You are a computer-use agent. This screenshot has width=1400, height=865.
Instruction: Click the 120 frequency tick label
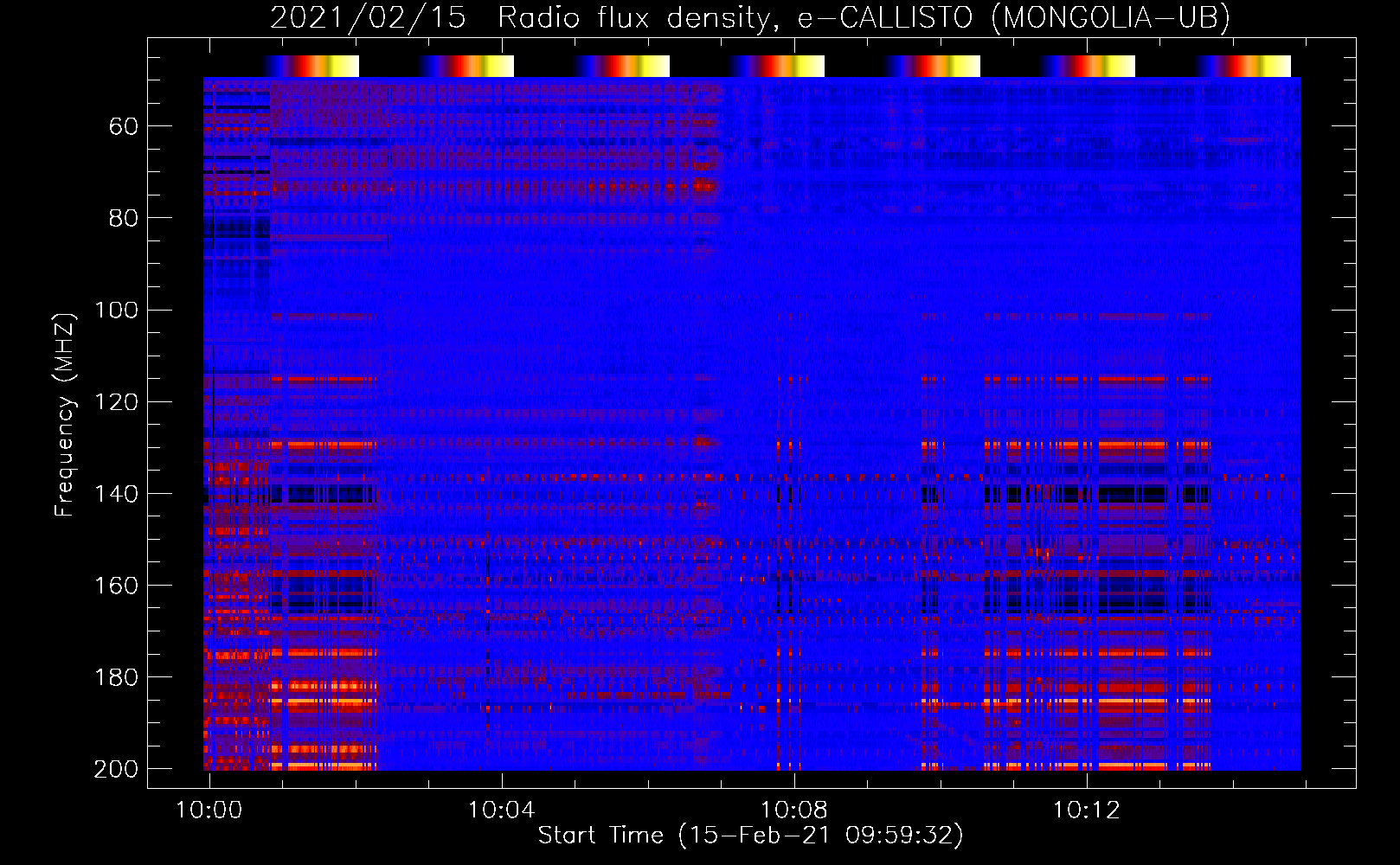(x=116, y=402)
